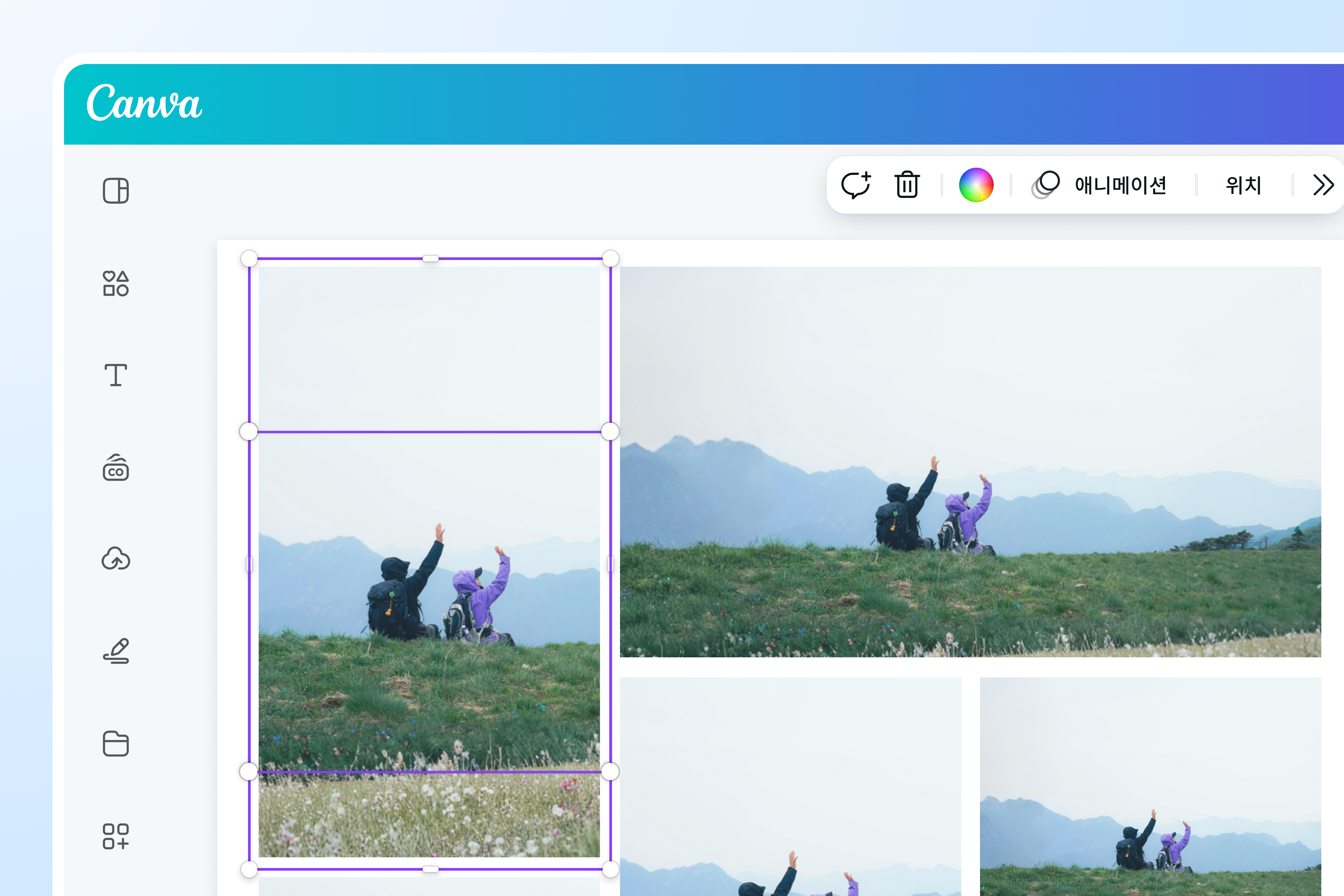Viewport: 1344px width, 896px height.
Task: Expand more toolbar options chevron
Action: pos(1323,185)
